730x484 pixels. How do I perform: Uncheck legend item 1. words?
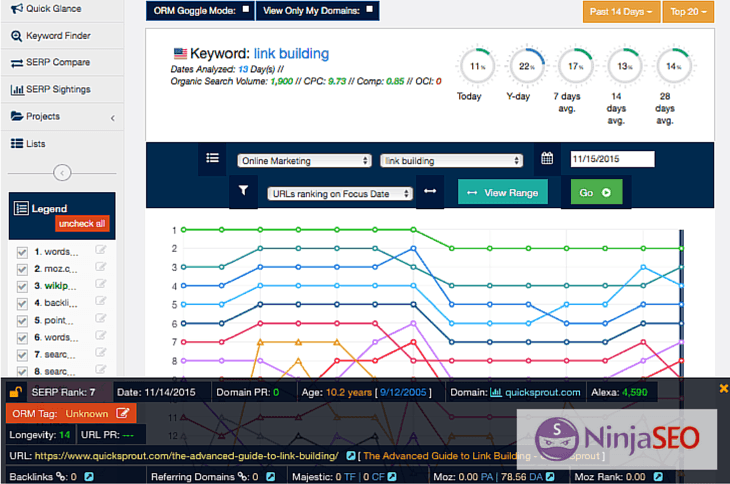click(22, 252)
